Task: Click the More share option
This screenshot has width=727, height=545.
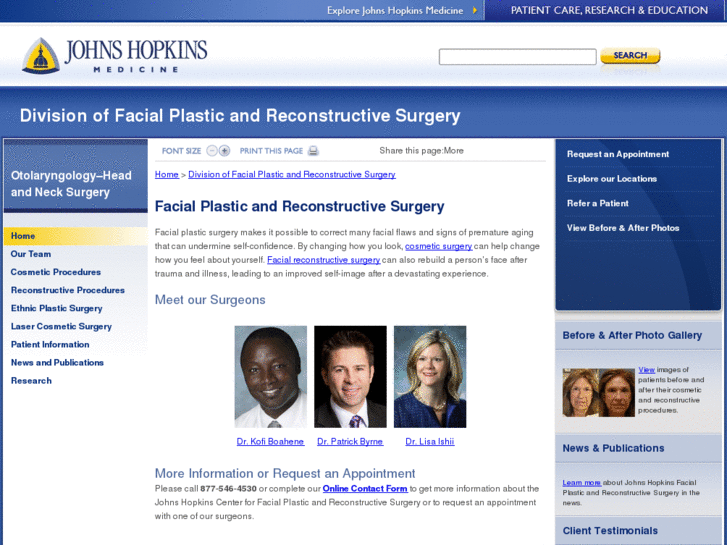Action: 453,150
